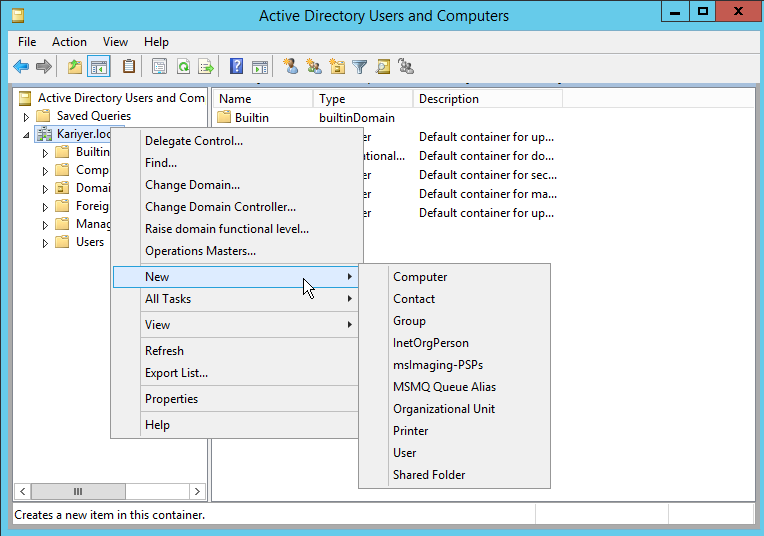Click the Filter funnel toolbar icon

click(x=360, y=66)
